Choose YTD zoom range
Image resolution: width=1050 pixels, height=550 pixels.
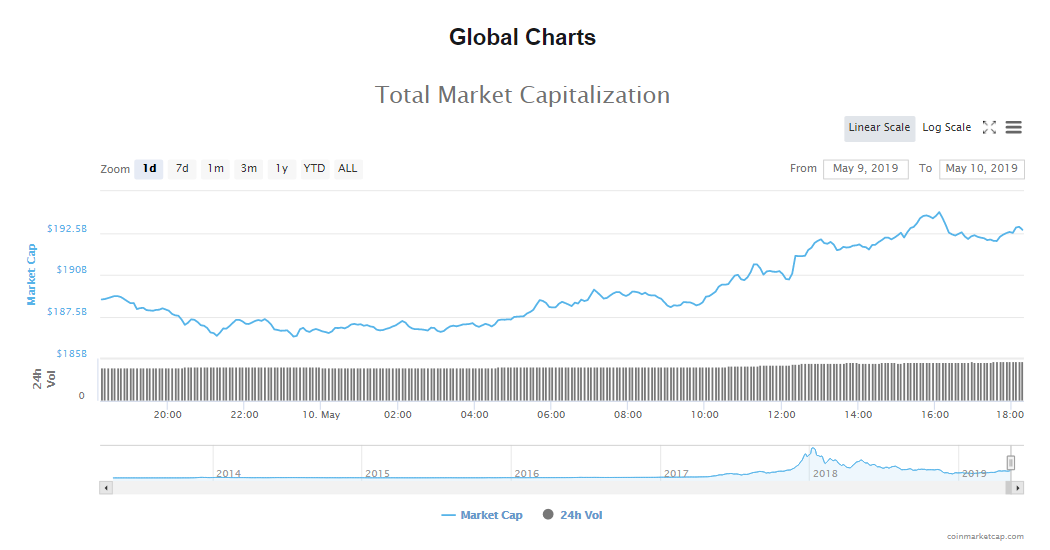(314, 169)
